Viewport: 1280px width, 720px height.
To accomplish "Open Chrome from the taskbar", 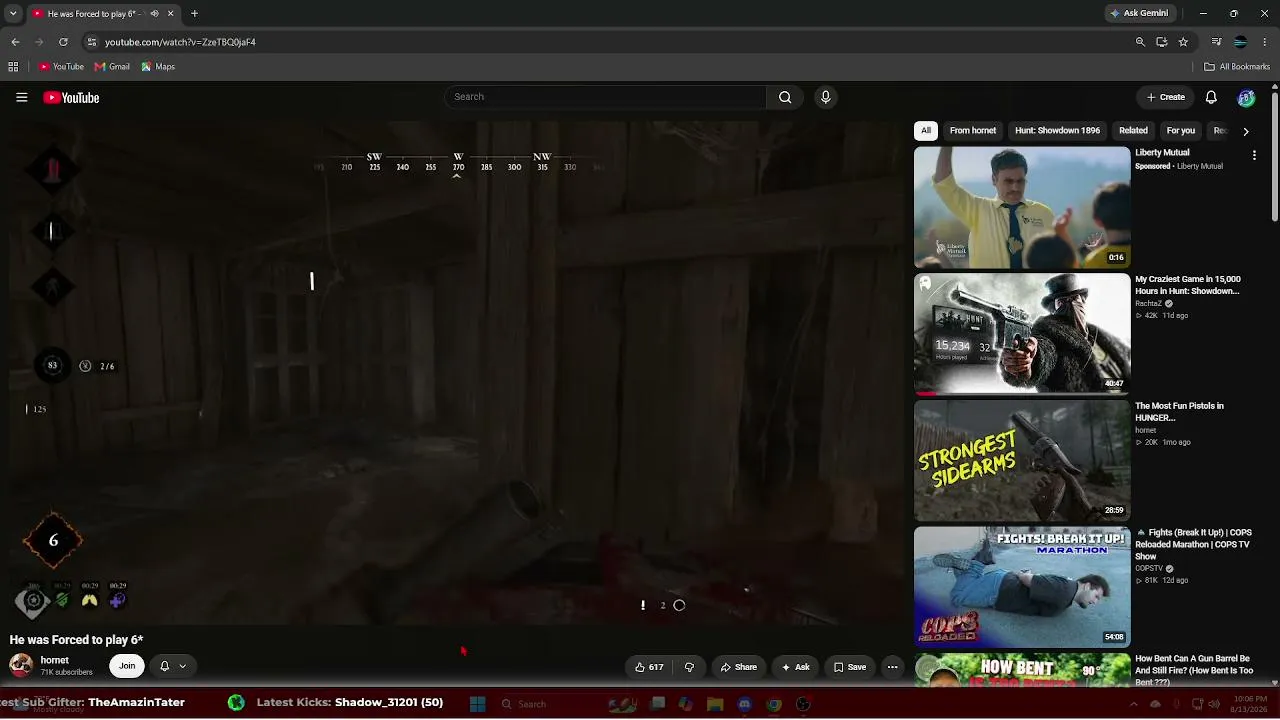I will click(774, 704).
